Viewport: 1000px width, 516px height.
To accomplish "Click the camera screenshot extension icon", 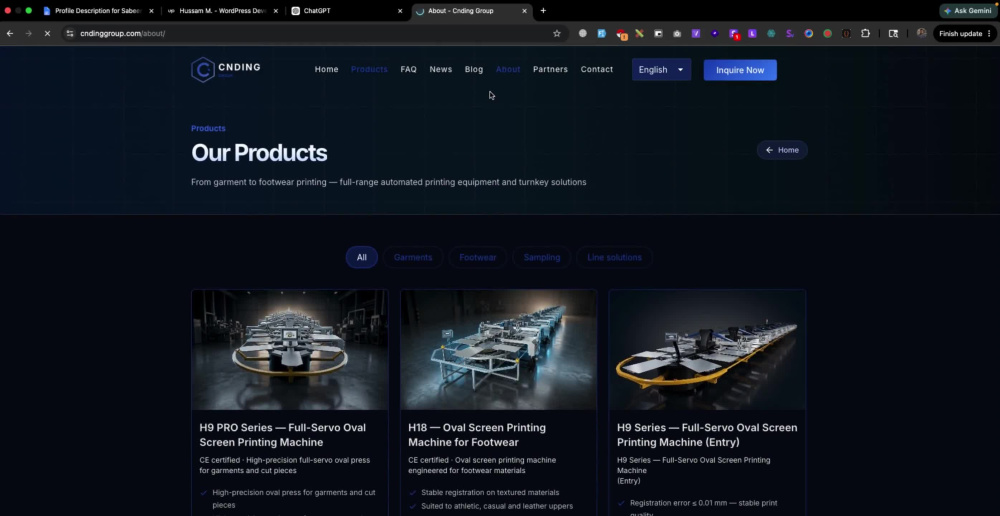I will point(677,33).
